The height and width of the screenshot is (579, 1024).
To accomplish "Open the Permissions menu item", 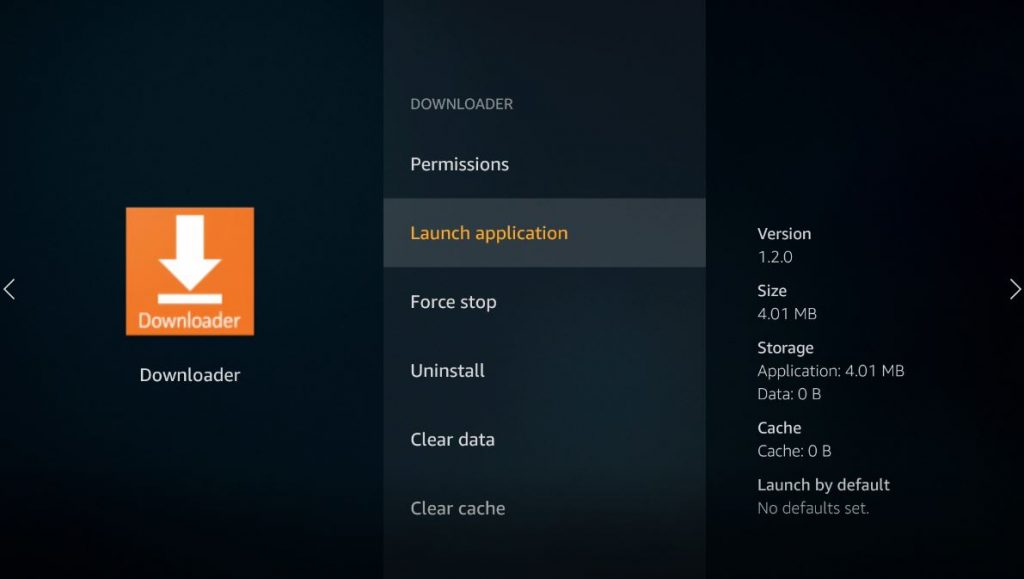I will [545, 164].
